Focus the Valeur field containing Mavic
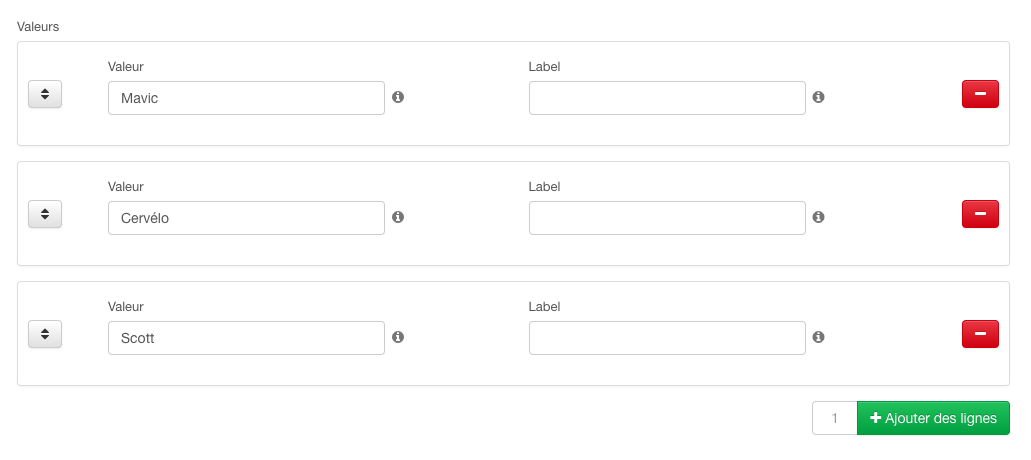Viewport: 1031px width, 460px height. (246, 98)
